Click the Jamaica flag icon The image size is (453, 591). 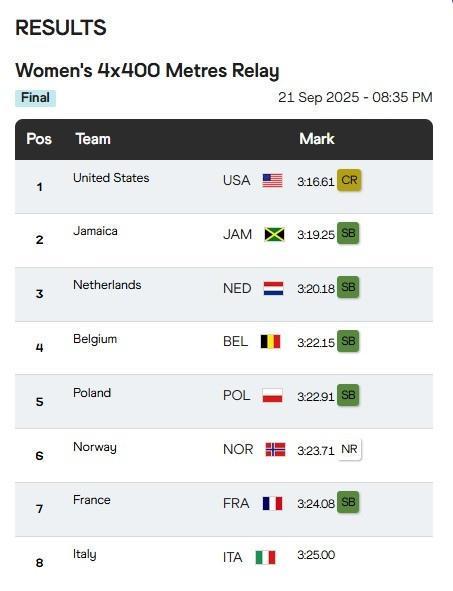pyautogui.click(x=274, y=234)
